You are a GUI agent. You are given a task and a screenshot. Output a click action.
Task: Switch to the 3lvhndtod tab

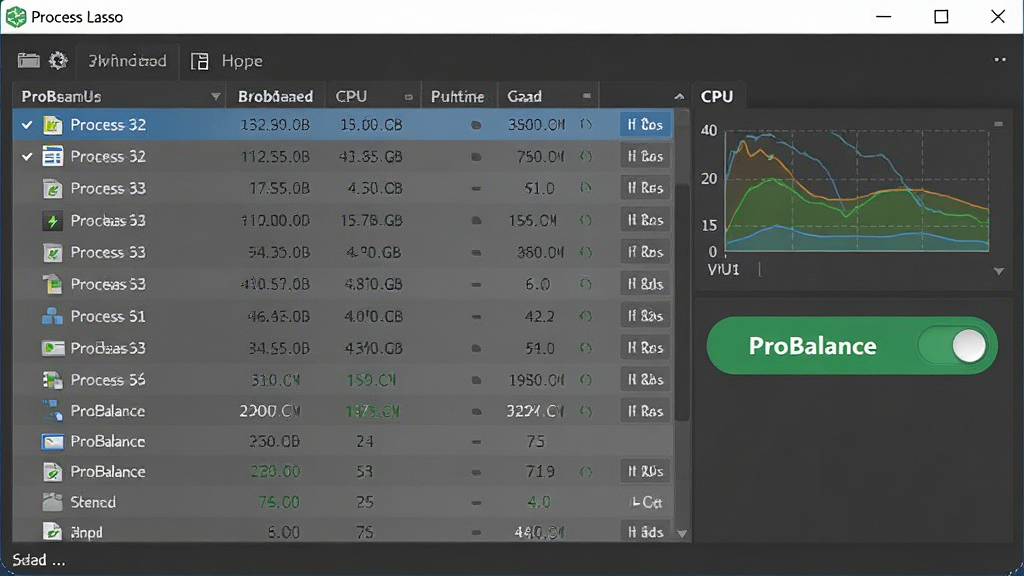coord(127,61)
